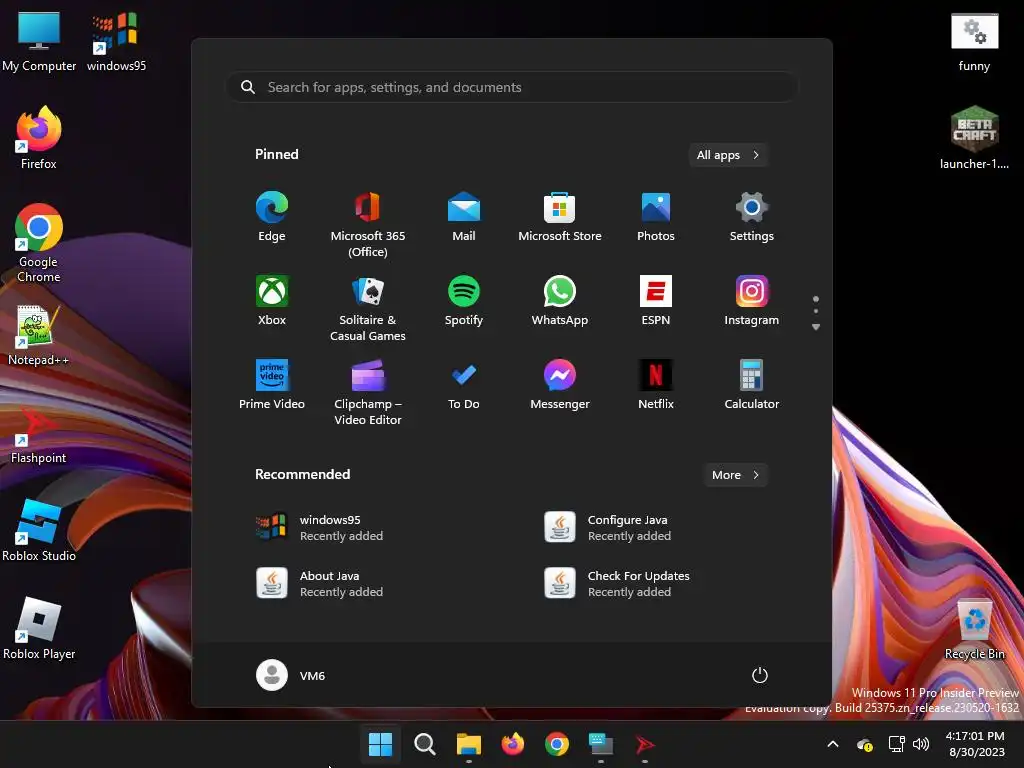The height and width of the screenshot is (768, 1024).
Task: Open Microsoft Store from pinned apps
Action: click(560, 218)
